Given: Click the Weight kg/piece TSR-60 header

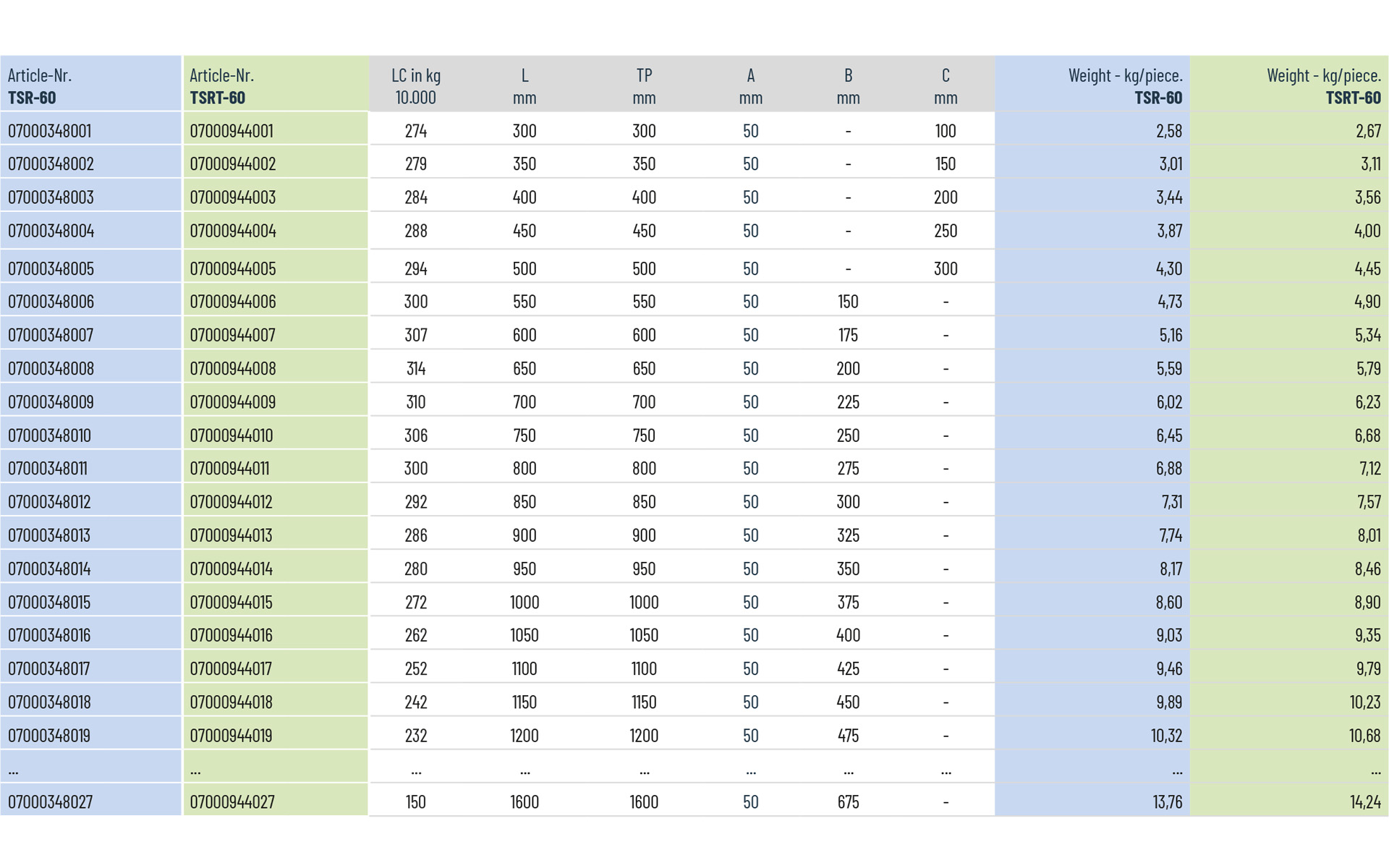Looking at the screenshot, I should [x=1125, y=85].
